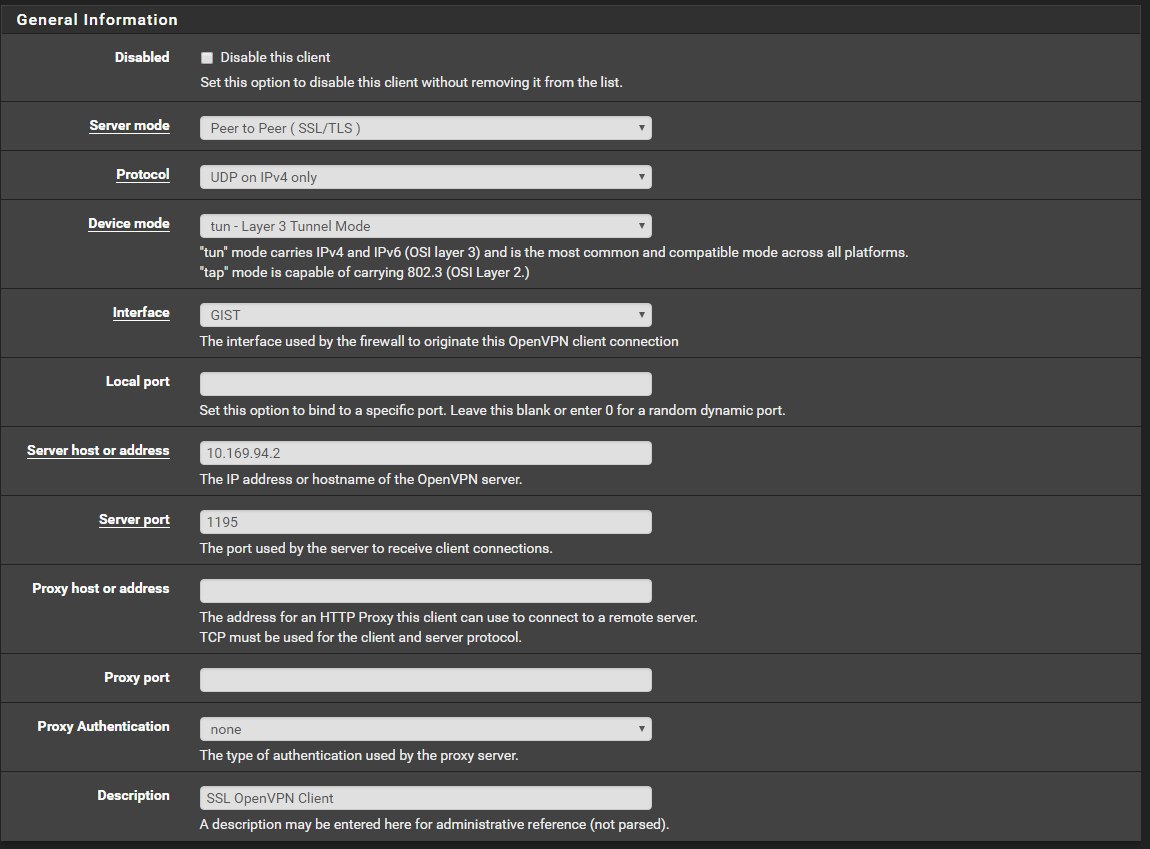
Task: Click the Server port field showing 1195
Action: (425, 522)
